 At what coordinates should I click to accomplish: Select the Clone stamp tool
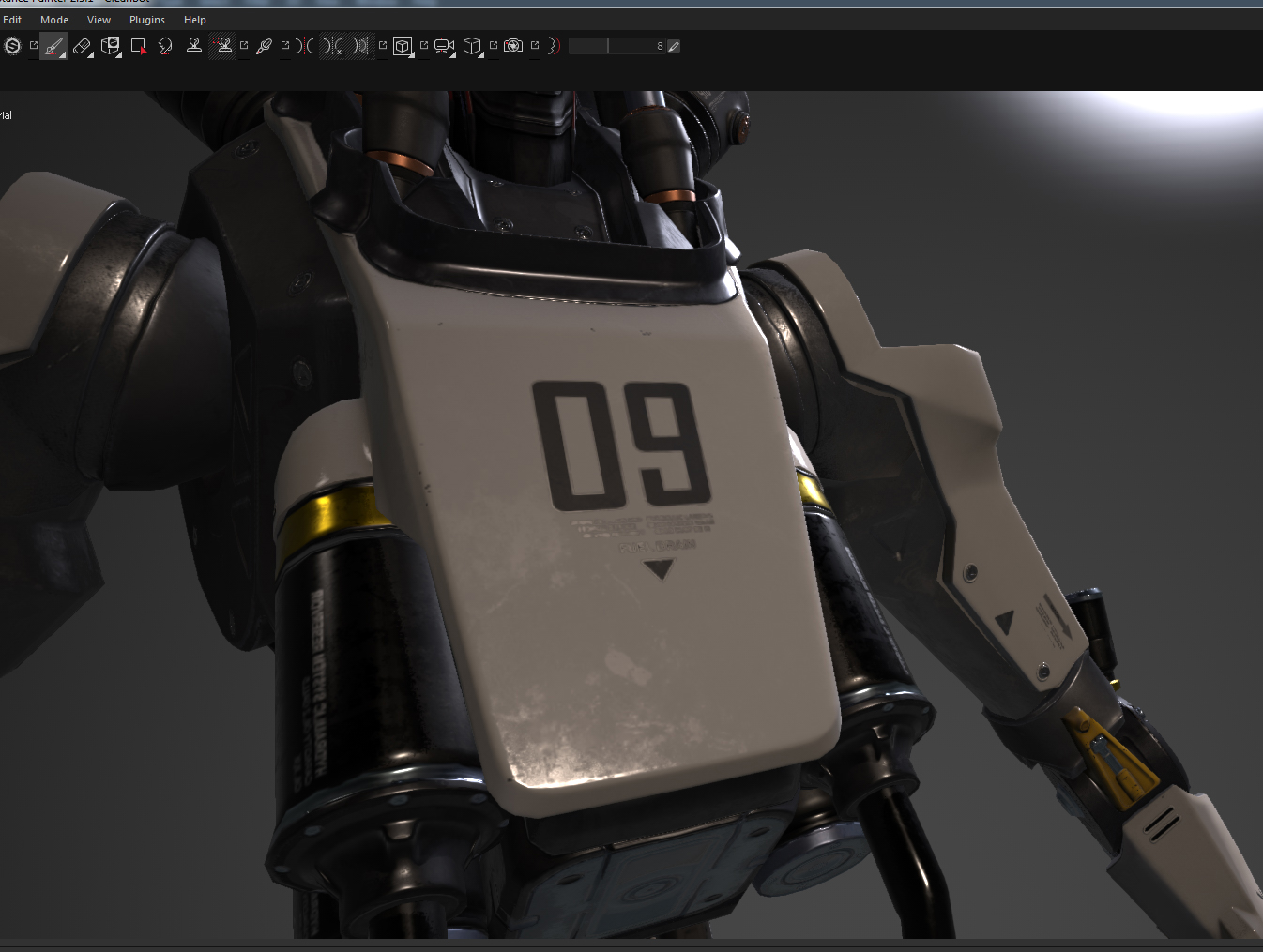194,46
